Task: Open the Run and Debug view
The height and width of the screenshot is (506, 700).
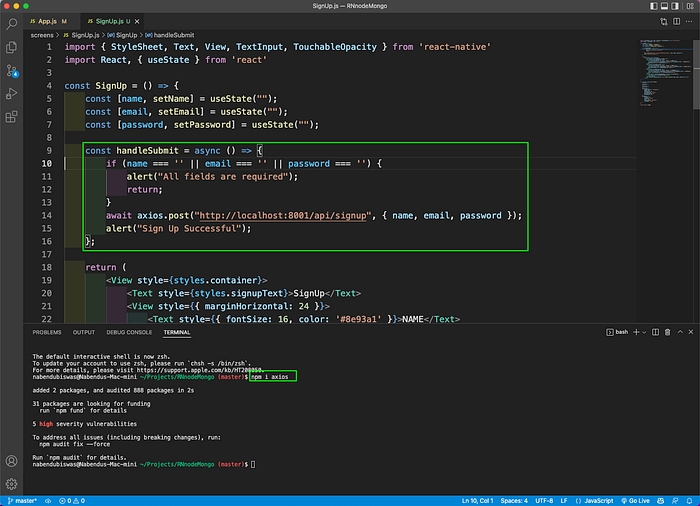Action: [12, 94]
